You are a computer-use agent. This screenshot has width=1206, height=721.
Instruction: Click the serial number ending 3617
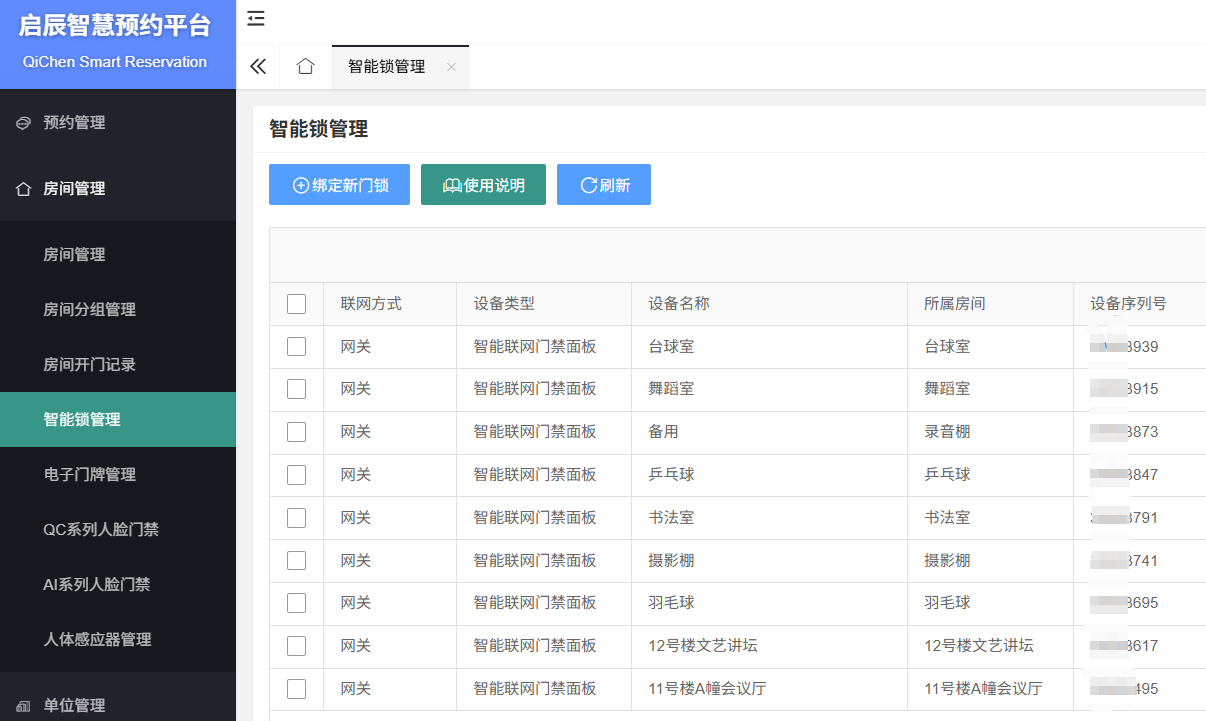tap(1125, 646)
